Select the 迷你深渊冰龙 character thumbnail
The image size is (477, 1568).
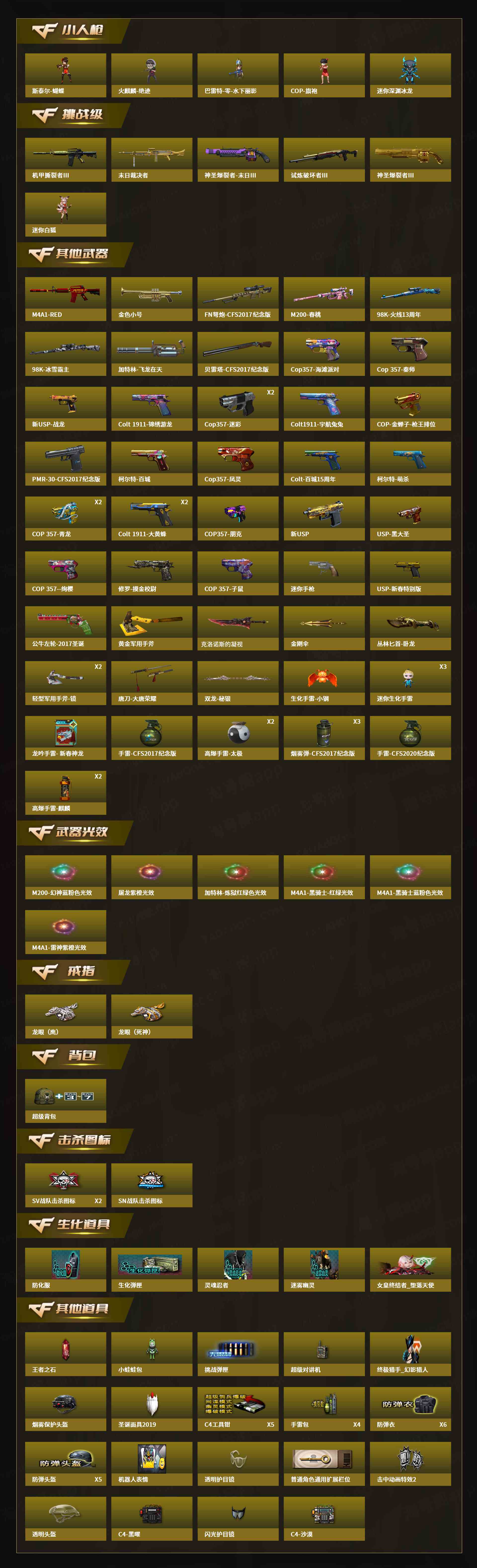(x=410, y=75)
